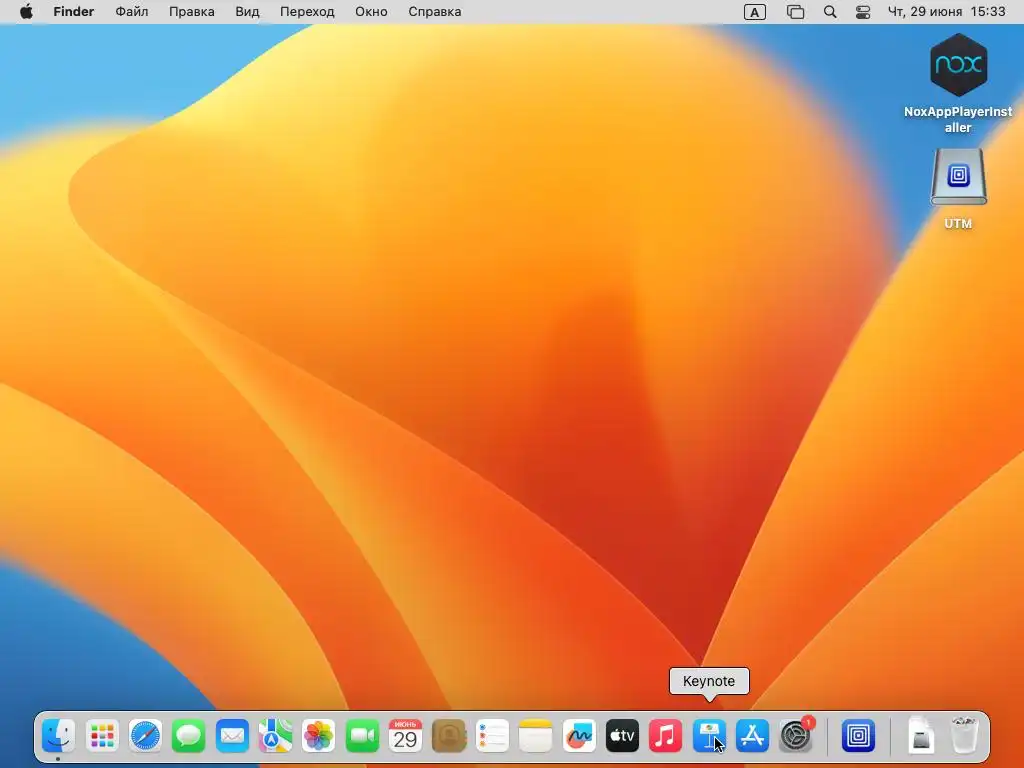Open Music app in the Dock
This screenshot has width=1024, height=768.
click(x=665, y=736)
